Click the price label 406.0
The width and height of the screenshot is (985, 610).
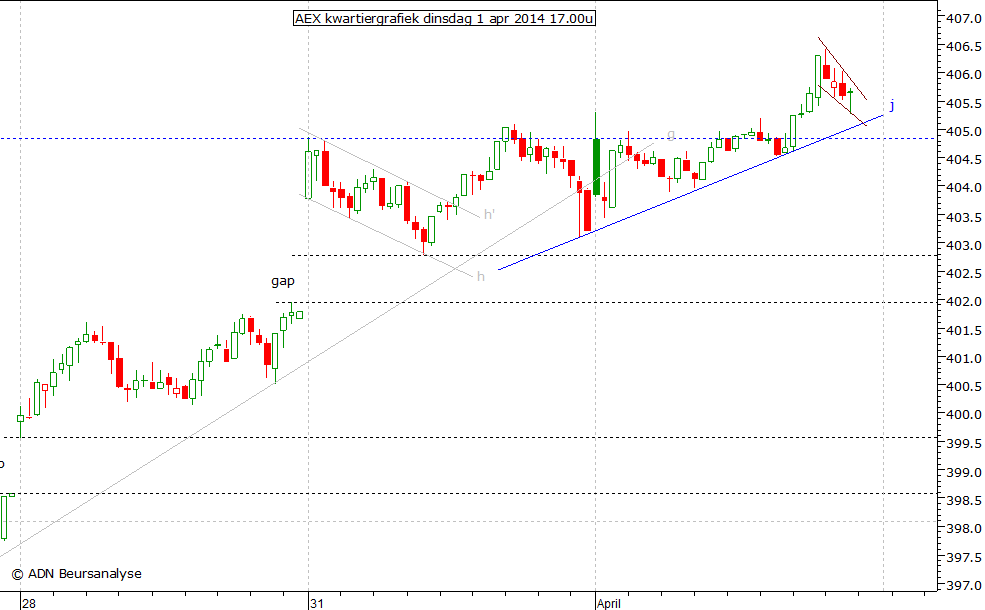pos(964,75)
